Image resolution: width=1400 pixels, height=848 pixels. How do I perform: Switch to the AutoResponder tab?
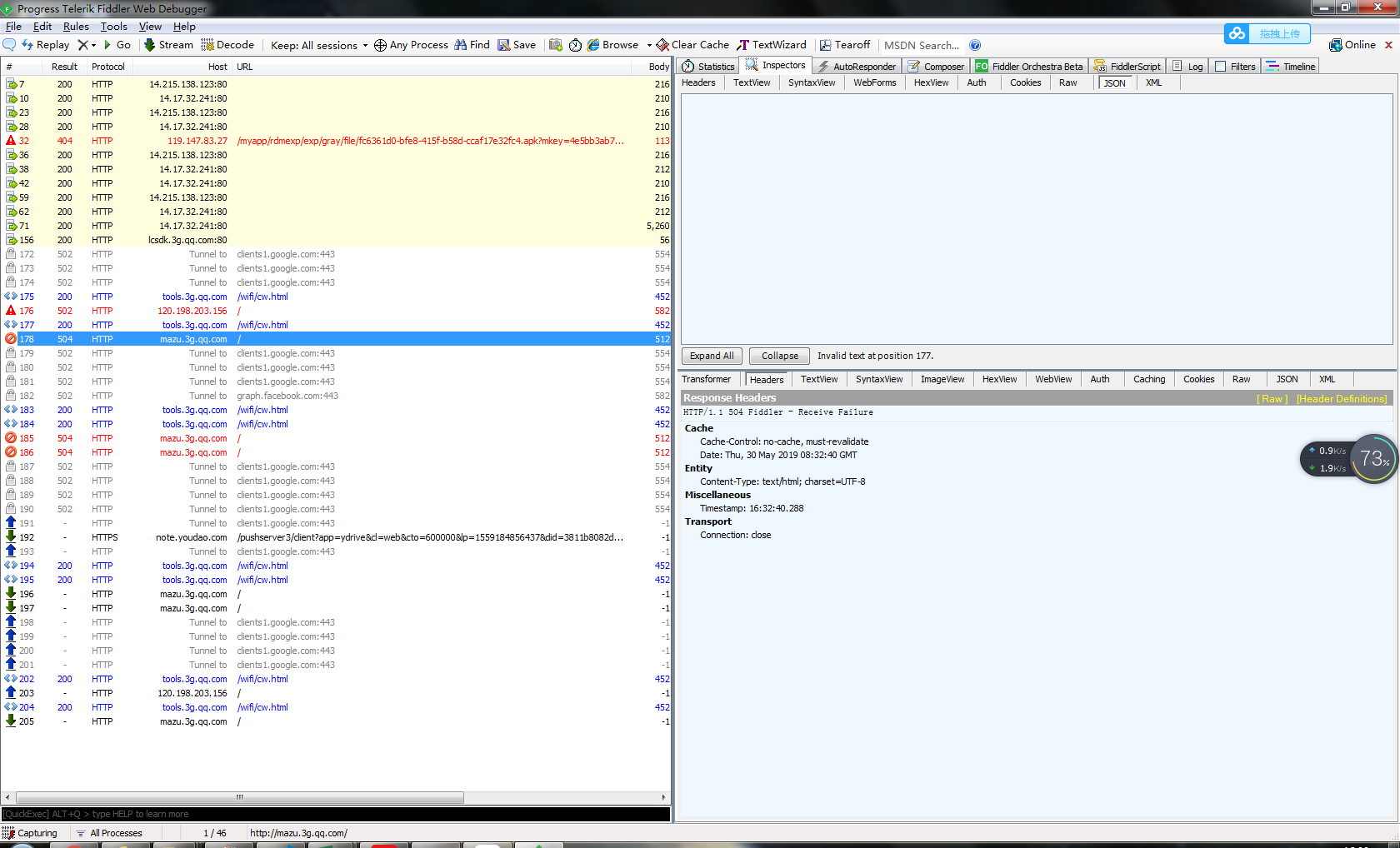pos(857,65)
